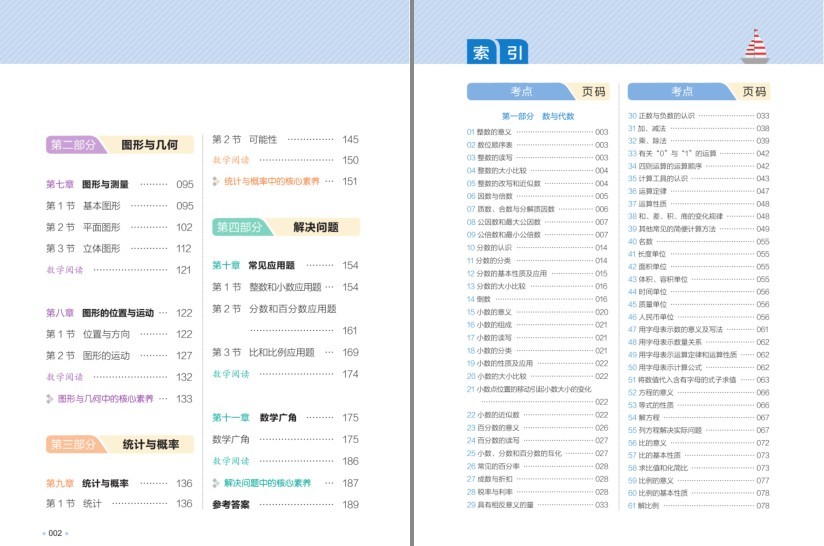Click page number 002 at bottom left
Viewport: 824px width, 546px height.
(x=55, y=533)
